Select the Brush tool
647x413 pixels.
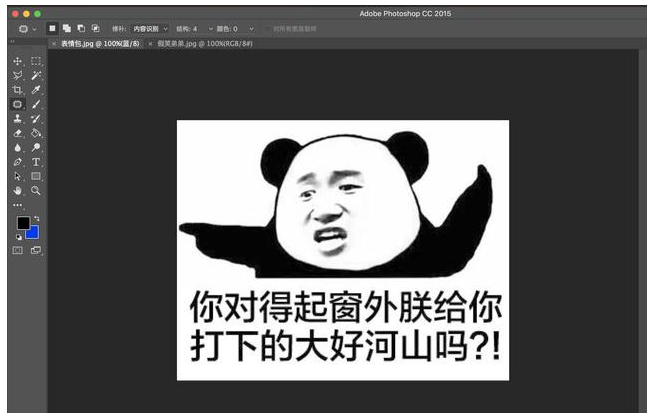37,104
